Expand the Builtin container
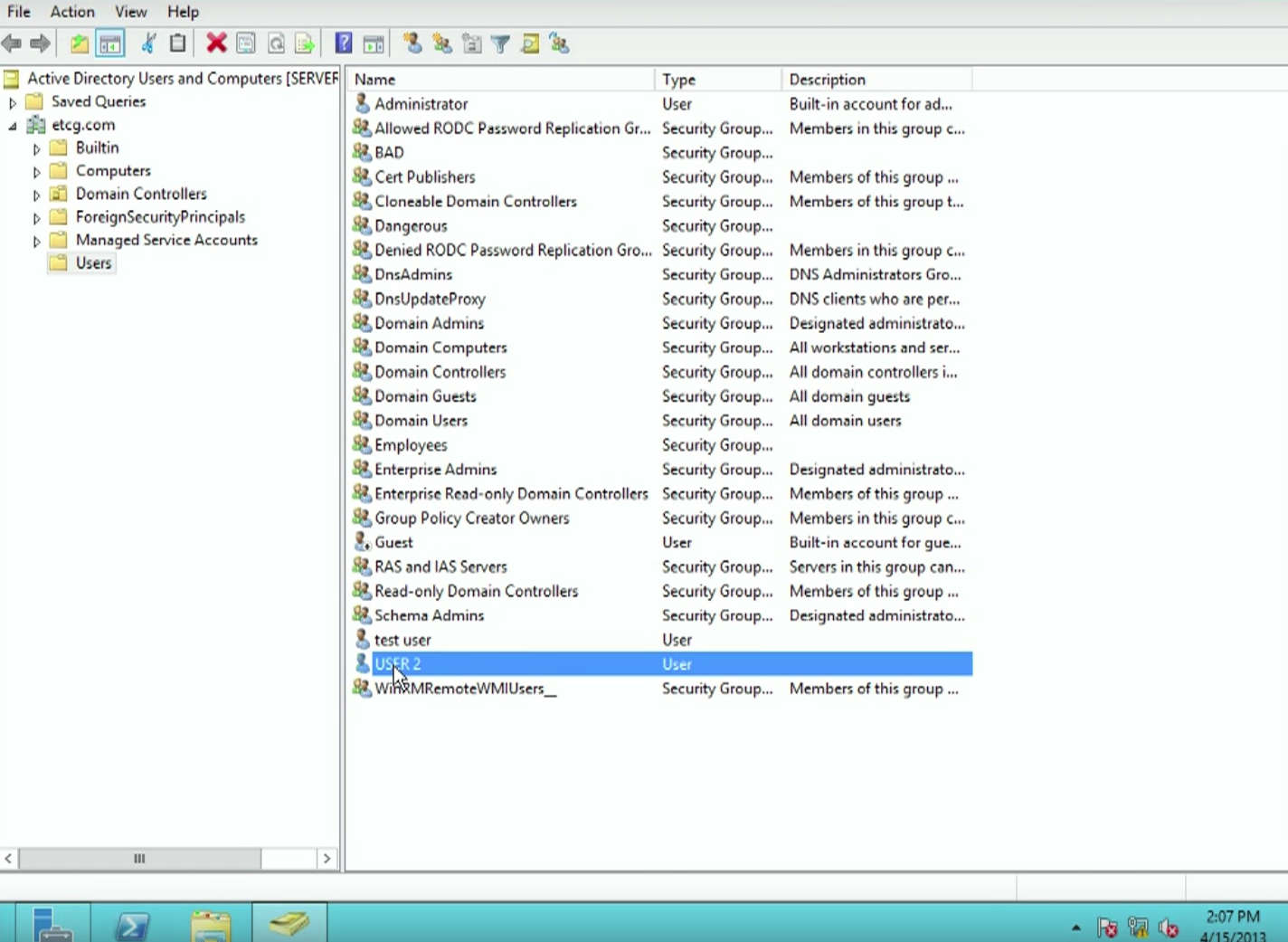This screenshot has width=1288, height=942. click(37, 148)
